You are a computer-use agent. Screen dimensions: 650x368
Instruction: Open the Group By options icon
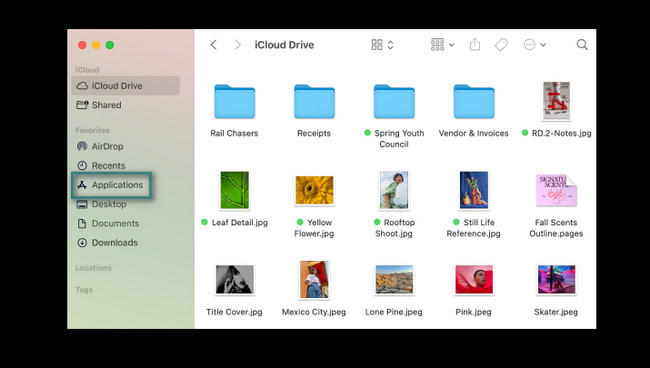(437, 45)
